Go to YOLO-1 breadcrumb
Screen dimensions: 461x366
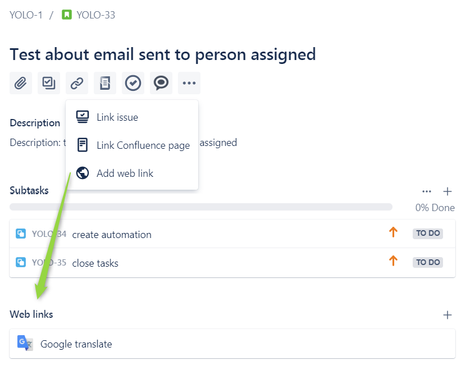(26, 15)
